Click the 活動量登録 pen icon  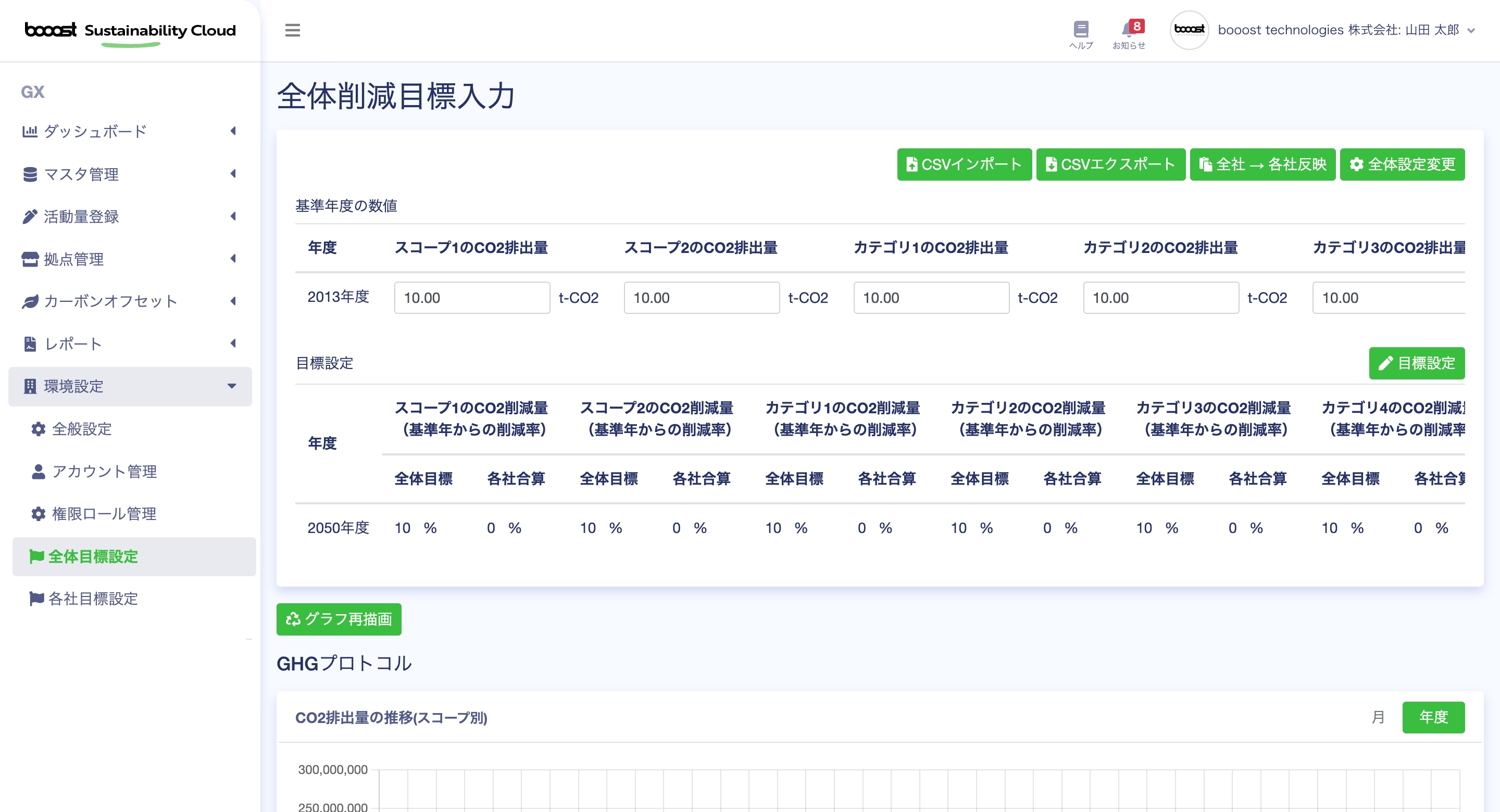coord(30,217)
